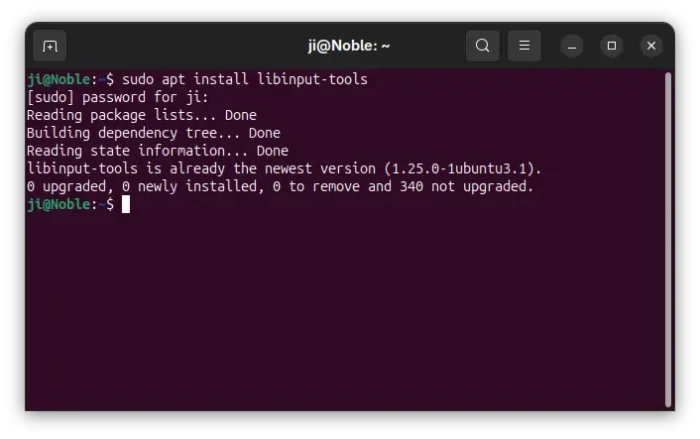700x439 pixels.
Task: Click the terminal's vertical scrollbar
Action: (x=667, y=240)
